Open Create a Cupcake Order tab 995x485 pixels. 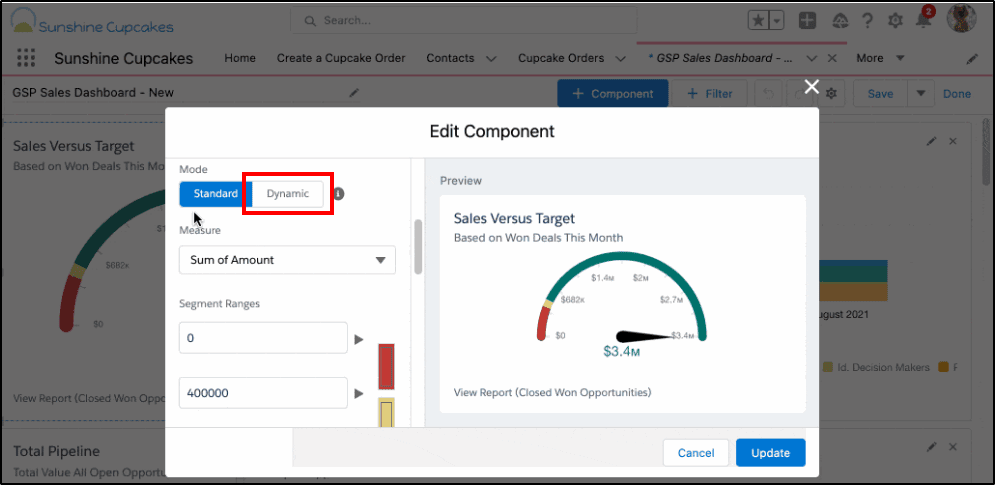coord(341,58)
